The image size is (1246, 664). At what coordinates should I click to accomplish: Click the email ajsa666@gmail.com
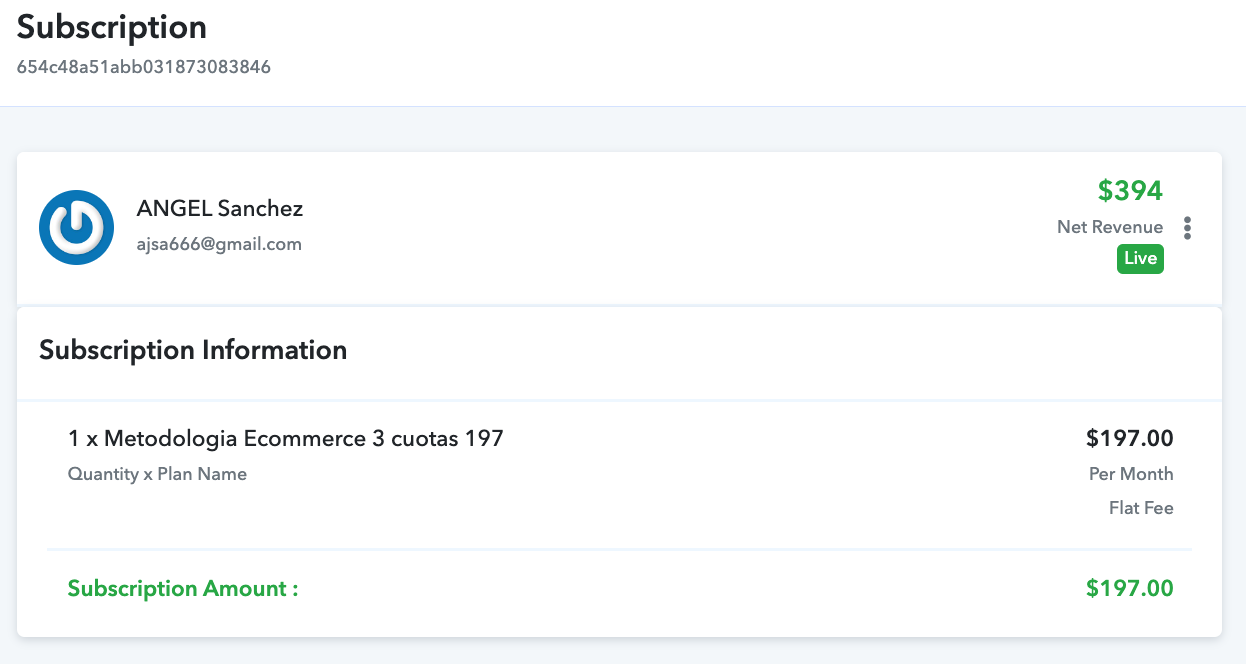click(219, 244)
